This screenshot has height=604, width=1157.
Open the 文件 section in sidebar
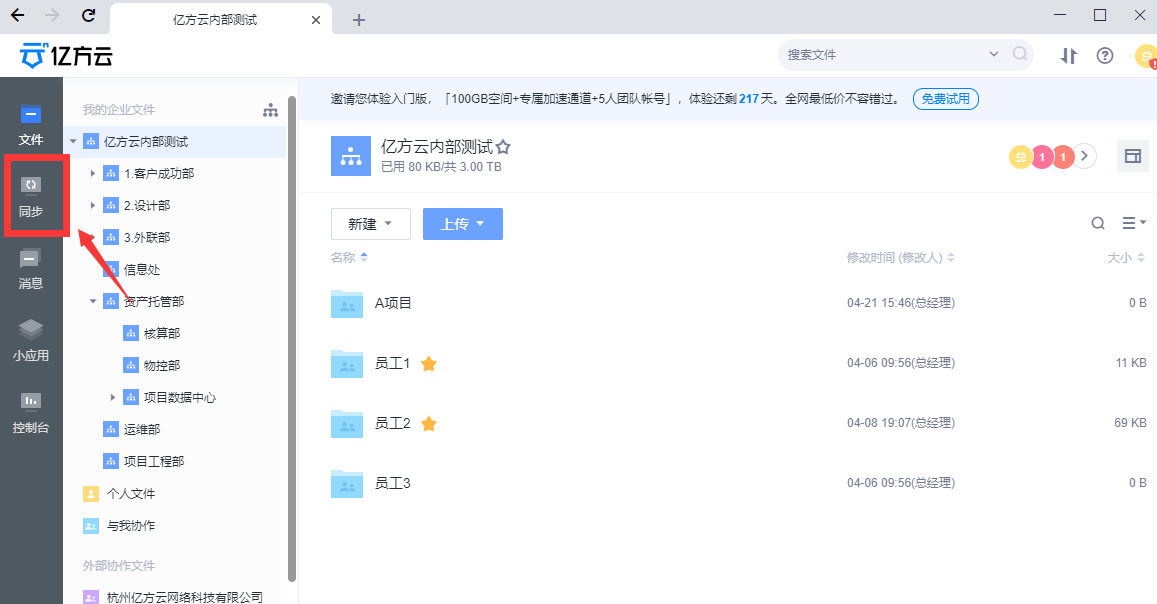(31, 126)
